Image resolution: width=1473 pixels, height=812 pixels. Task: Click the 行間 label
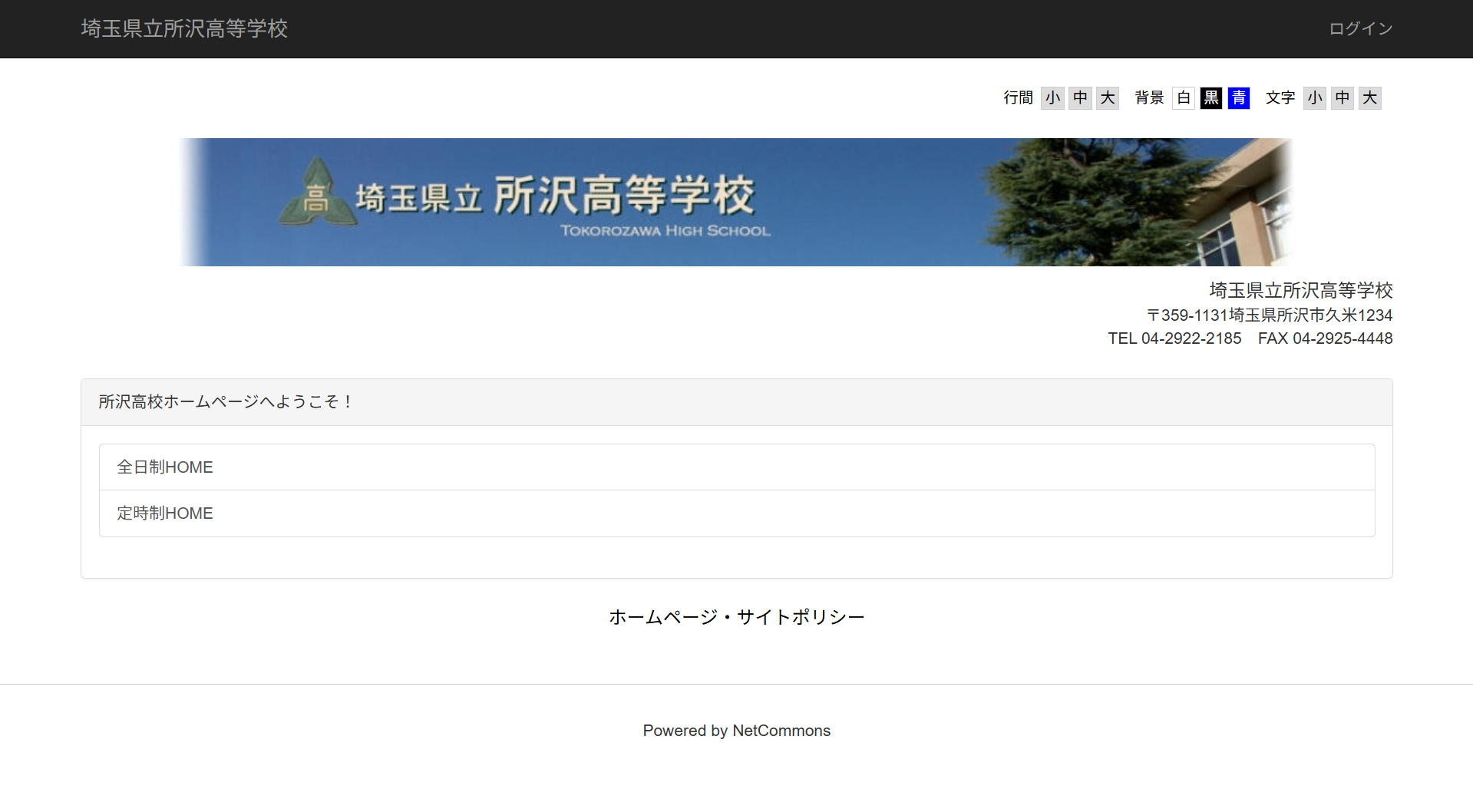tap(1019, 97)
